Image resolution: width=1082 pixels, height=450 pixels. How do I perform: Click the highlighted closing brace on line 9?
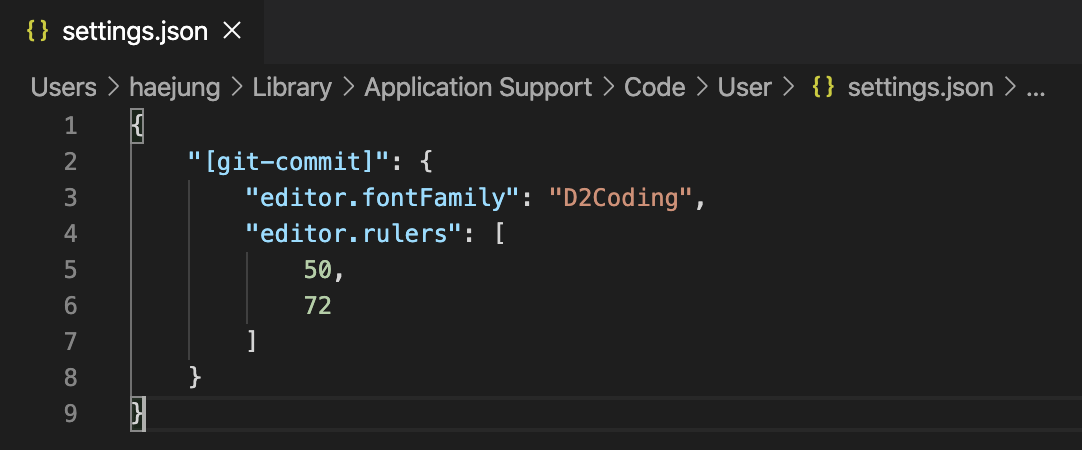click(x=138, y=413)
